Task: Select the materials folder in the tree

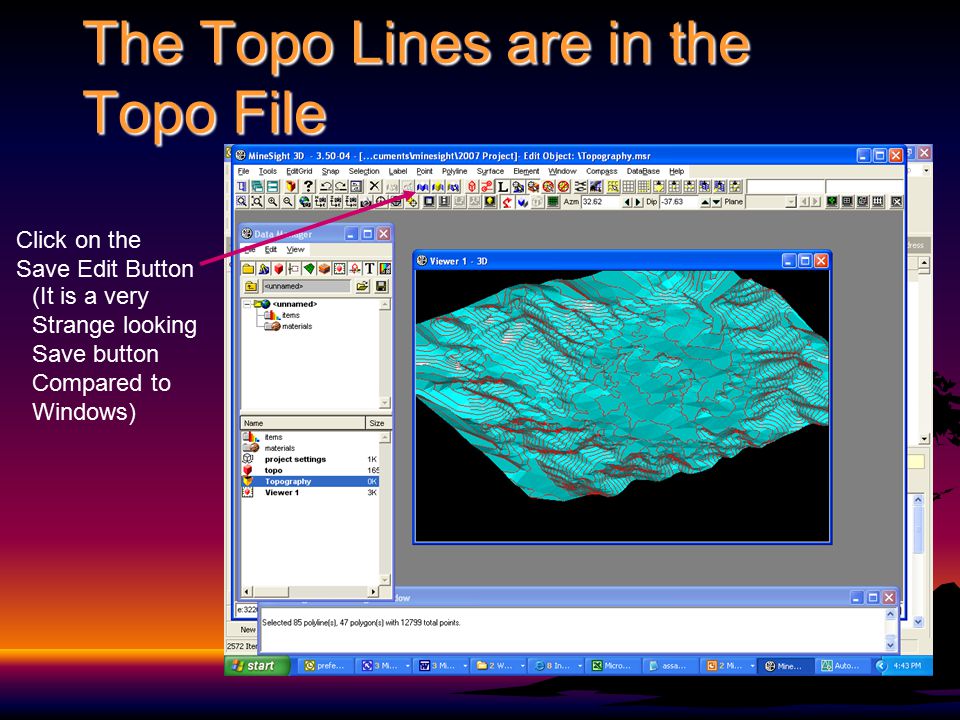Action: click(x=297, y=326)
